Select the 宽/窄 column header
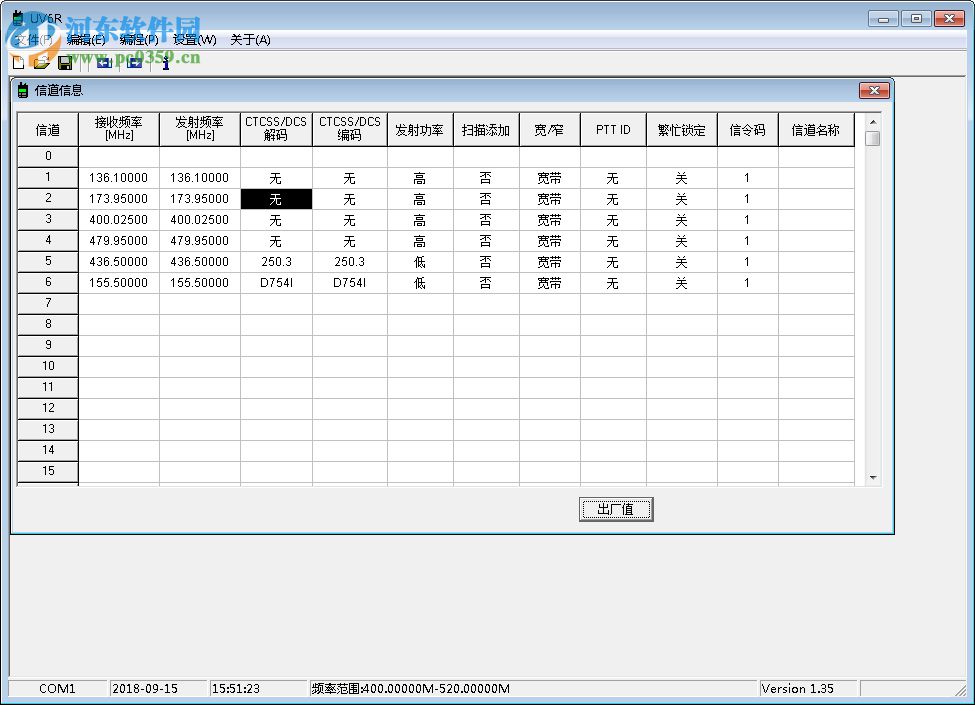975x705 pixels. 550,129
